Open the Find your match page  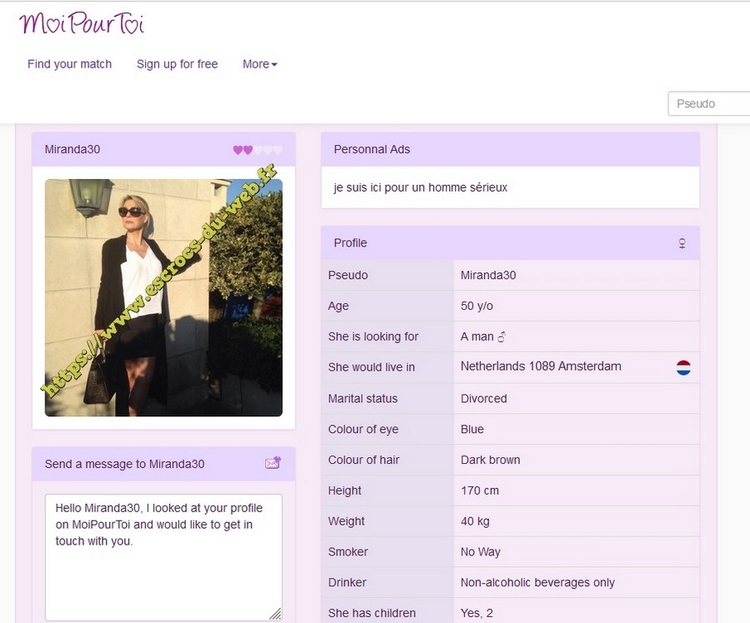[x=70, y=64]
